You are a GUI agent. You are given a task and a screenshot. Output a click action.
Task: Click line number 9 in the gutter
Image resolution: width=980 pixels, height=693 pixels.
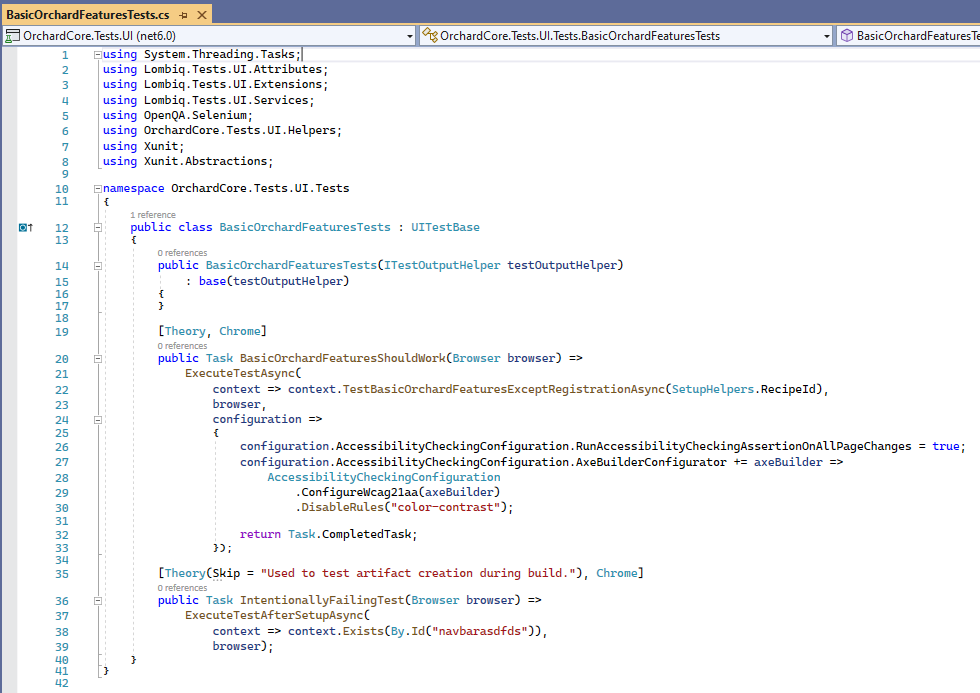[x=65, y=174]
